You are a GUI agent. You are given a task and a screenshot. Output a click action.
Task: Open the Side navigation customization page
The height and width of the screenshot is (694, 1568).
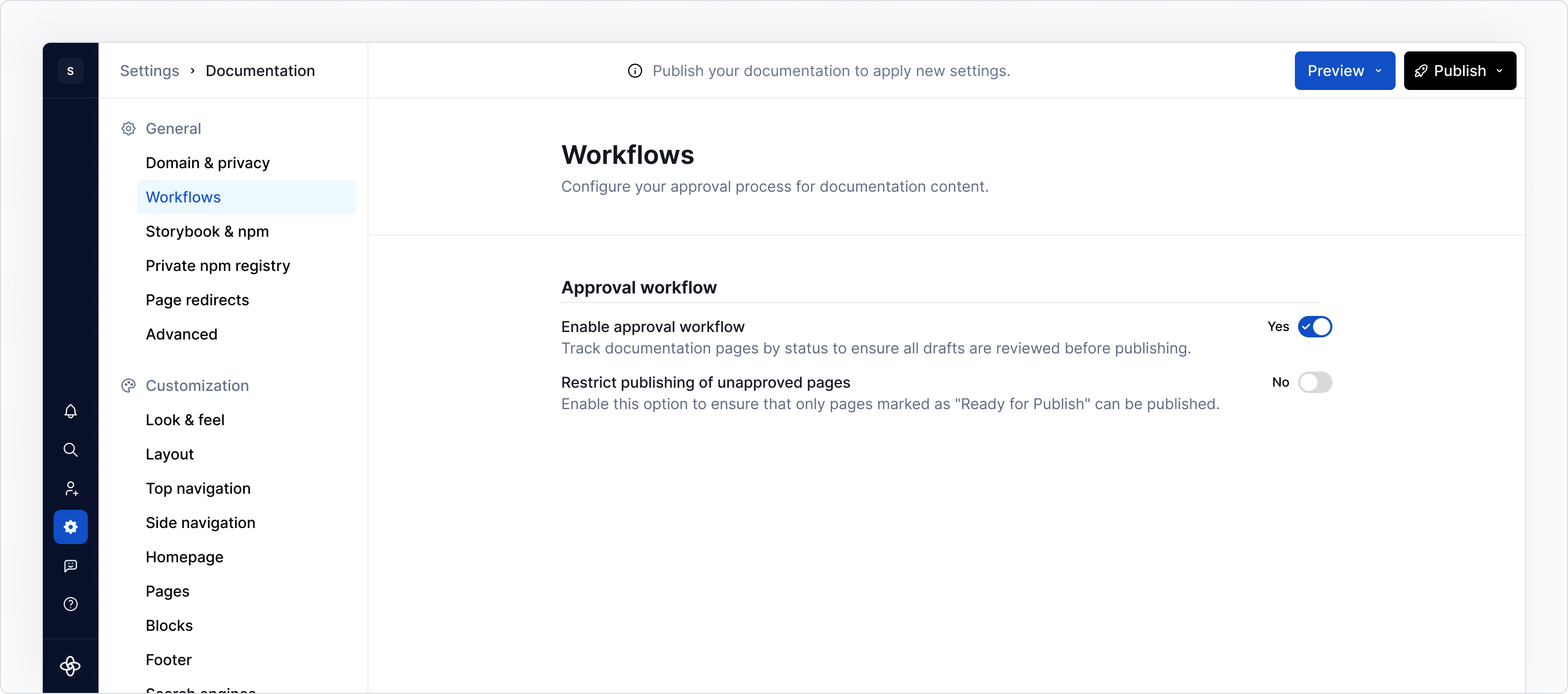click(200, 522)
